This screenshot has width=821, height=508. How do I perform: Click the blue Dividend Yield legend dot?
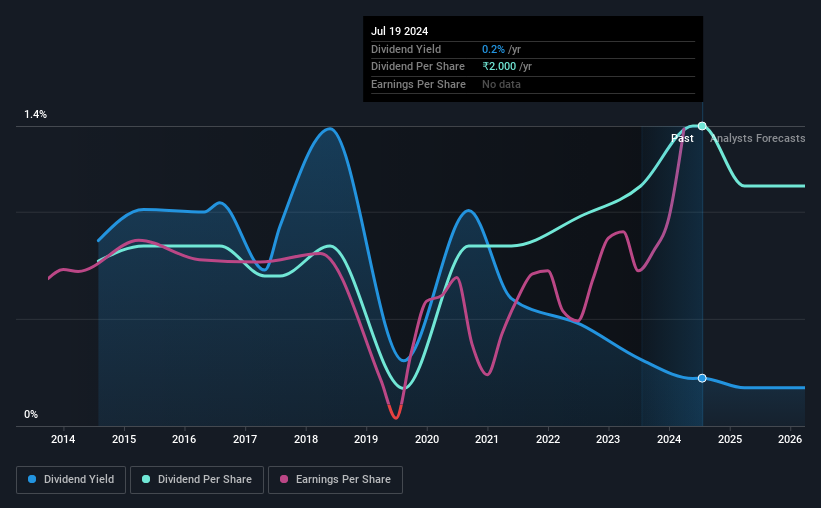[32, 479]
